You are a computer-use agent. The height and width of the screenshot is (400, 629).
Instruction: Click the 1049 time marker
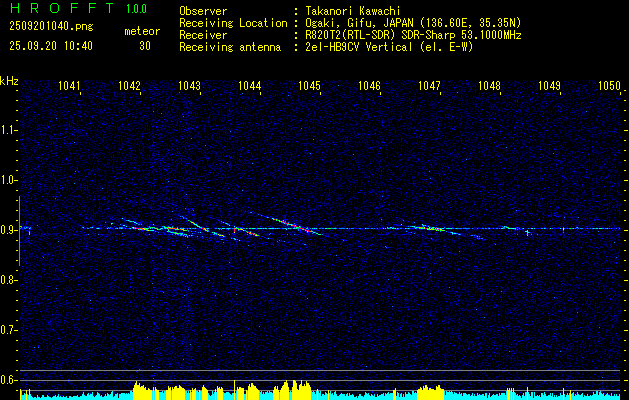pyautogui.click(x=549, y=85)
